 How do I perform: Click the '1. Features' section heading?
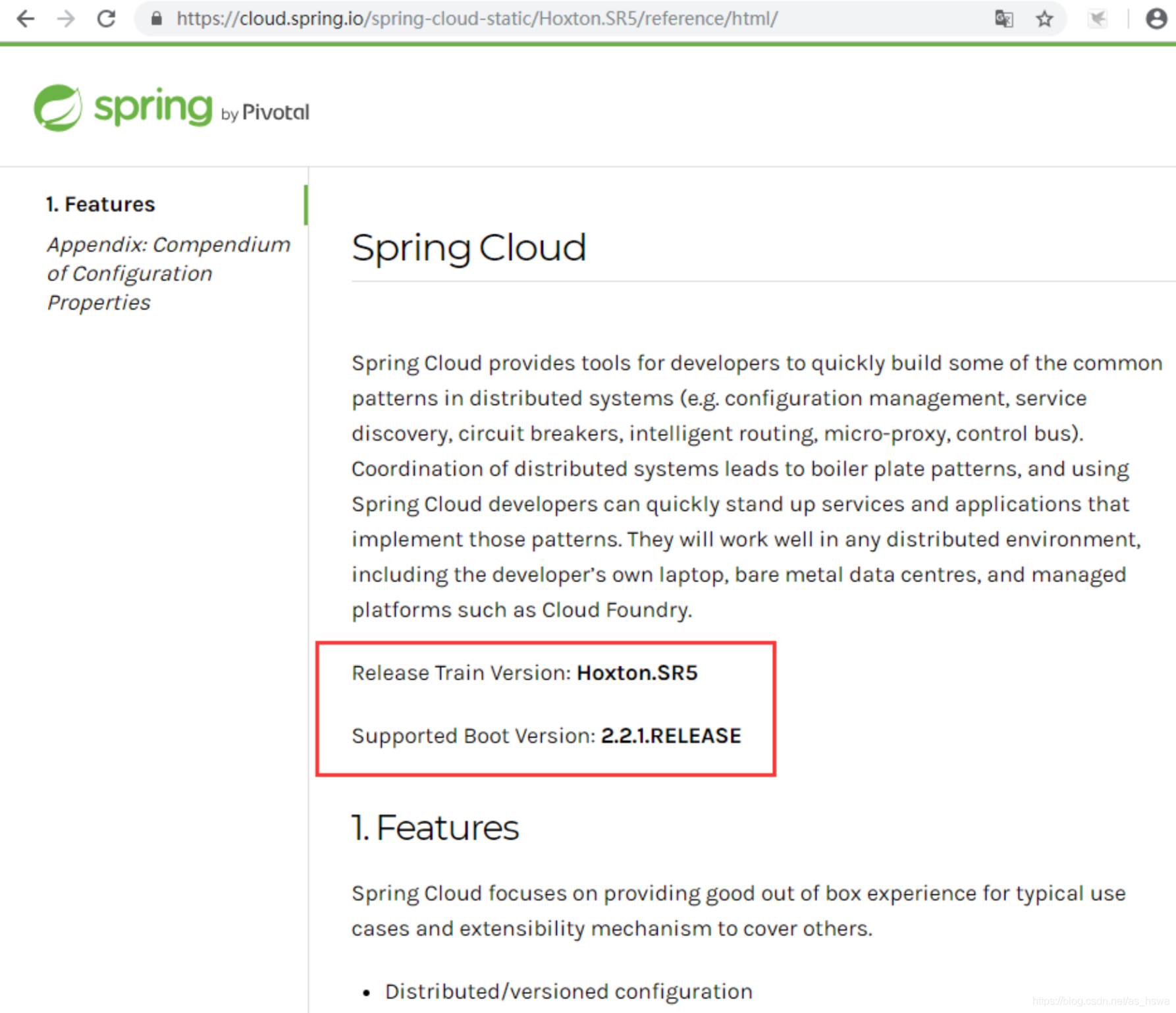(435, 828)
